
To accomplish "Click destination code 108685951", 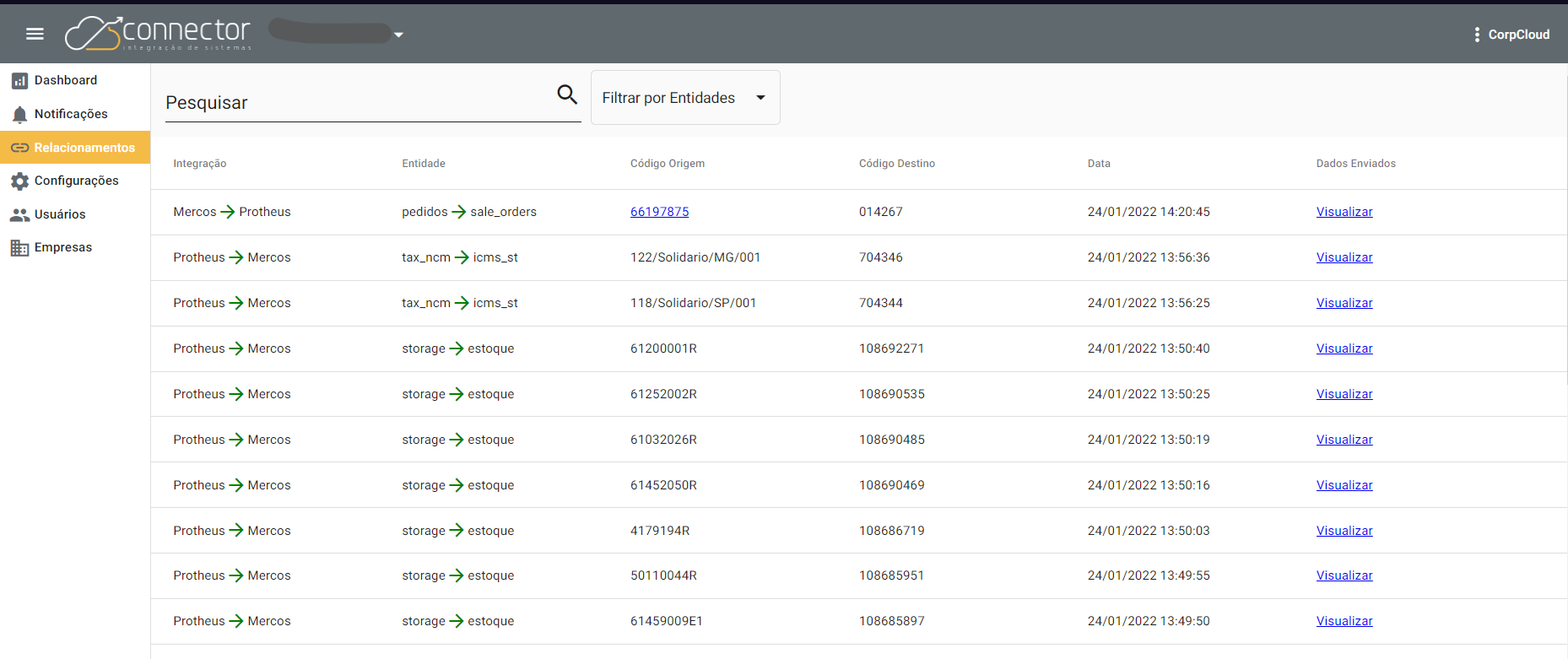I will [x=892, y=575].
